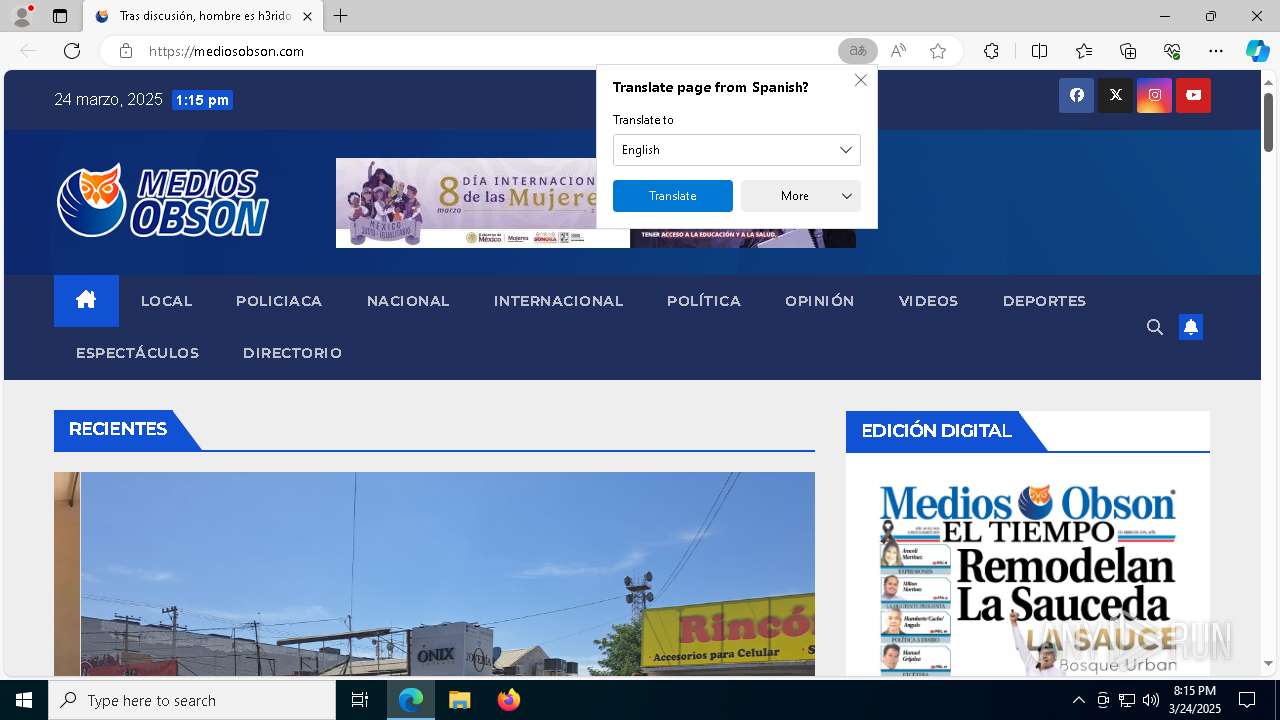Open the DEPORTES menu item
The height and width of the screenshot is (720, 1280).
click(1044, 301)
